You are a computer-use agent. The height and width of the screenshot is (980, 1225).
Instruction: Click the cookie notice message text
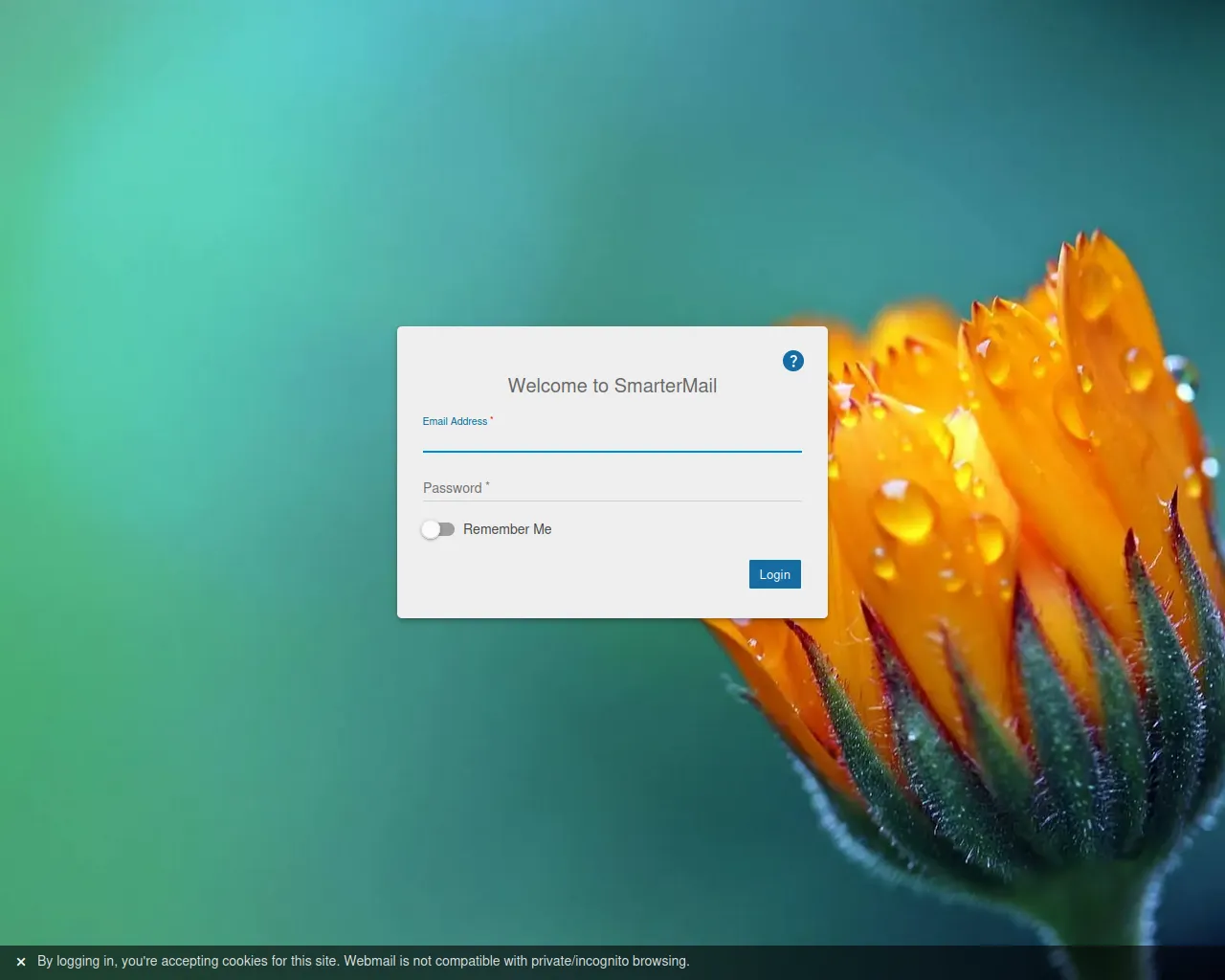(x=363, y=961)
